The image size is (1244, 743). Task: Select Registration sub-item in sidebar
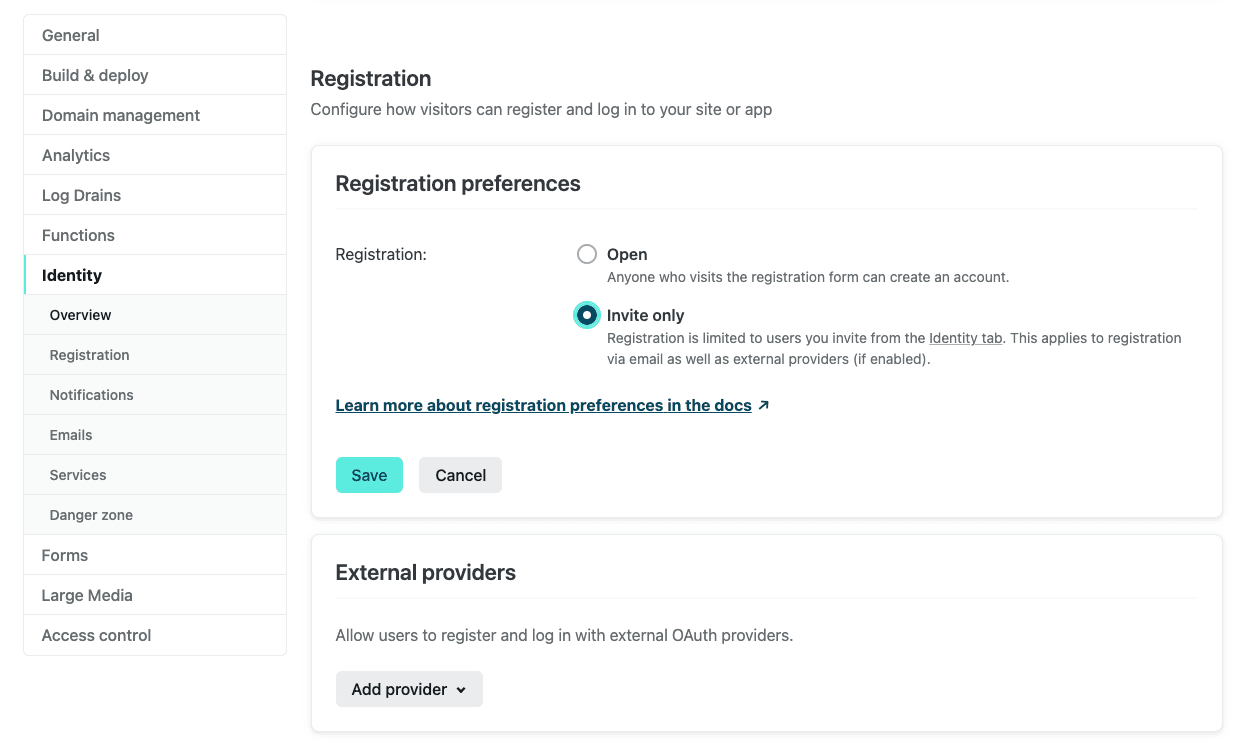pyautogui.click(x=155, y=355)
